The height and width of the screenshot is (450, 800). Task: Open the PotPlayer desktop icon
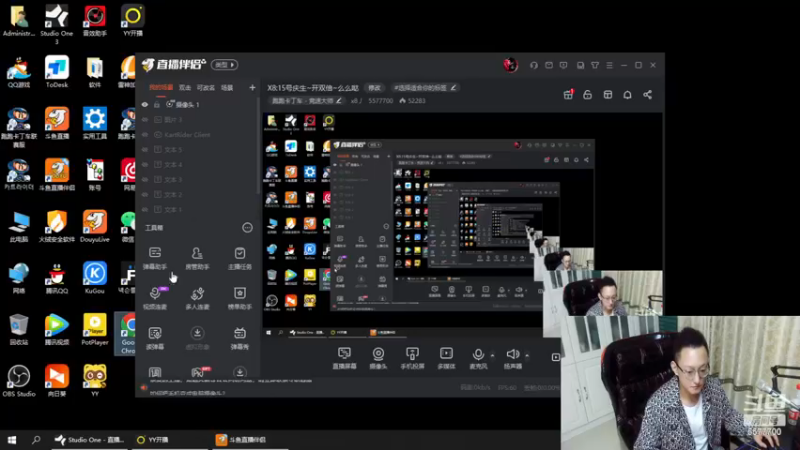click(95, 329)
